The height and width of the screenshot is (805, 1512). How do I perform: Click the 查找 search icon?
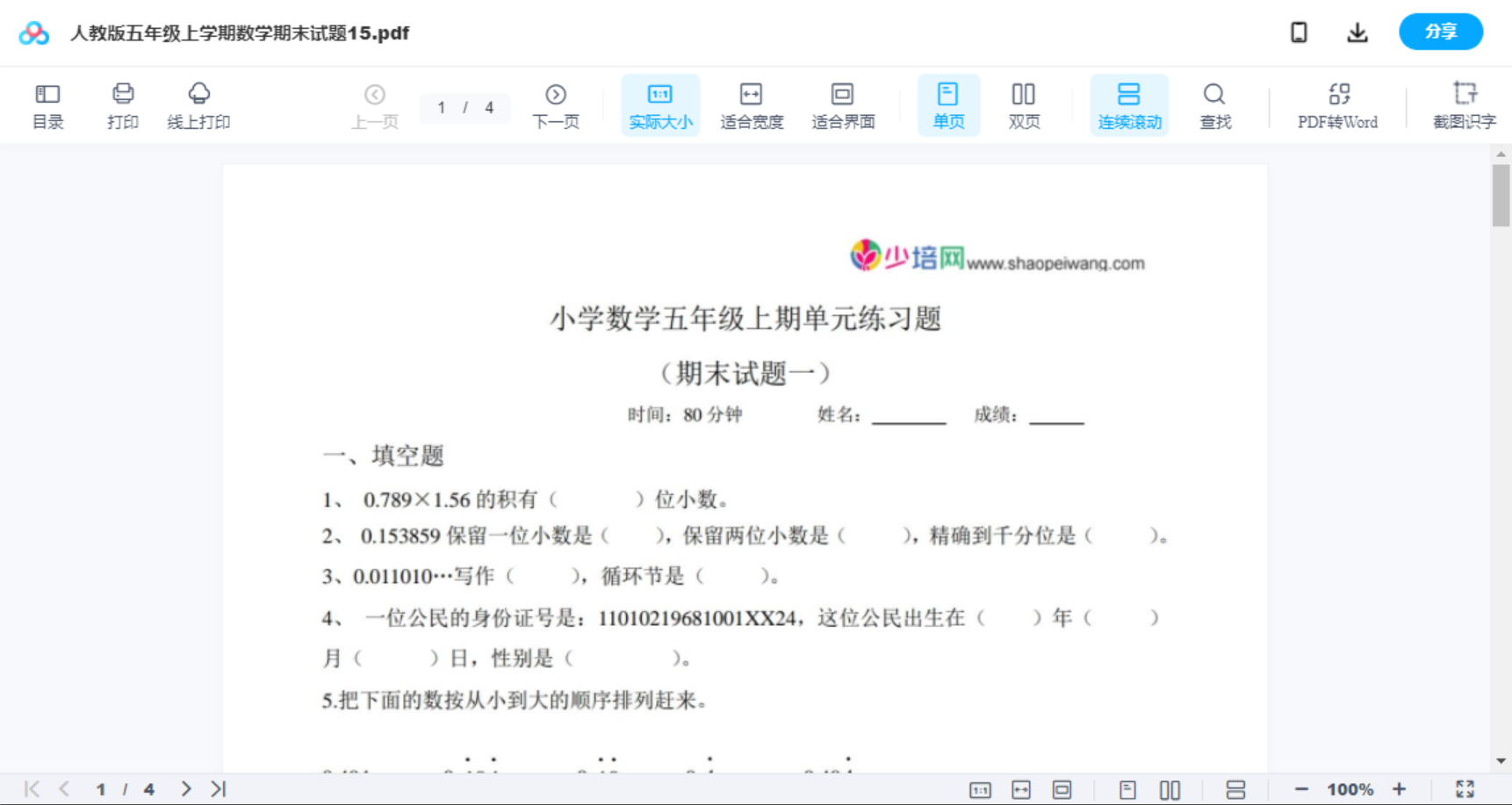pos(1214,104)
